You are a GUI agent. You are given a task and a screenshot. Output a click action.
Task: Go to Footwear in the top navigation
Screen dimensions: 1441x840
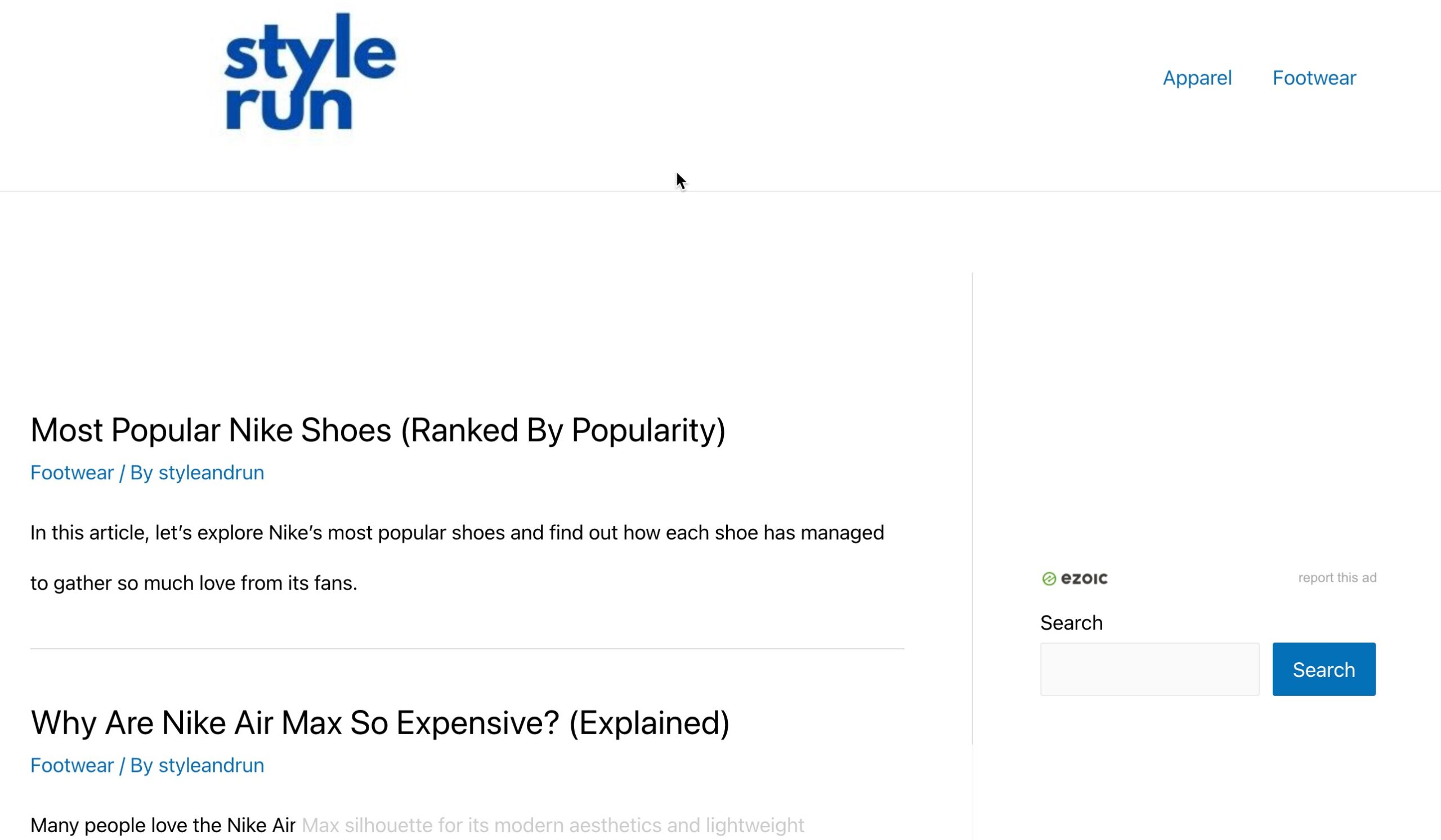coord(1313,78)
